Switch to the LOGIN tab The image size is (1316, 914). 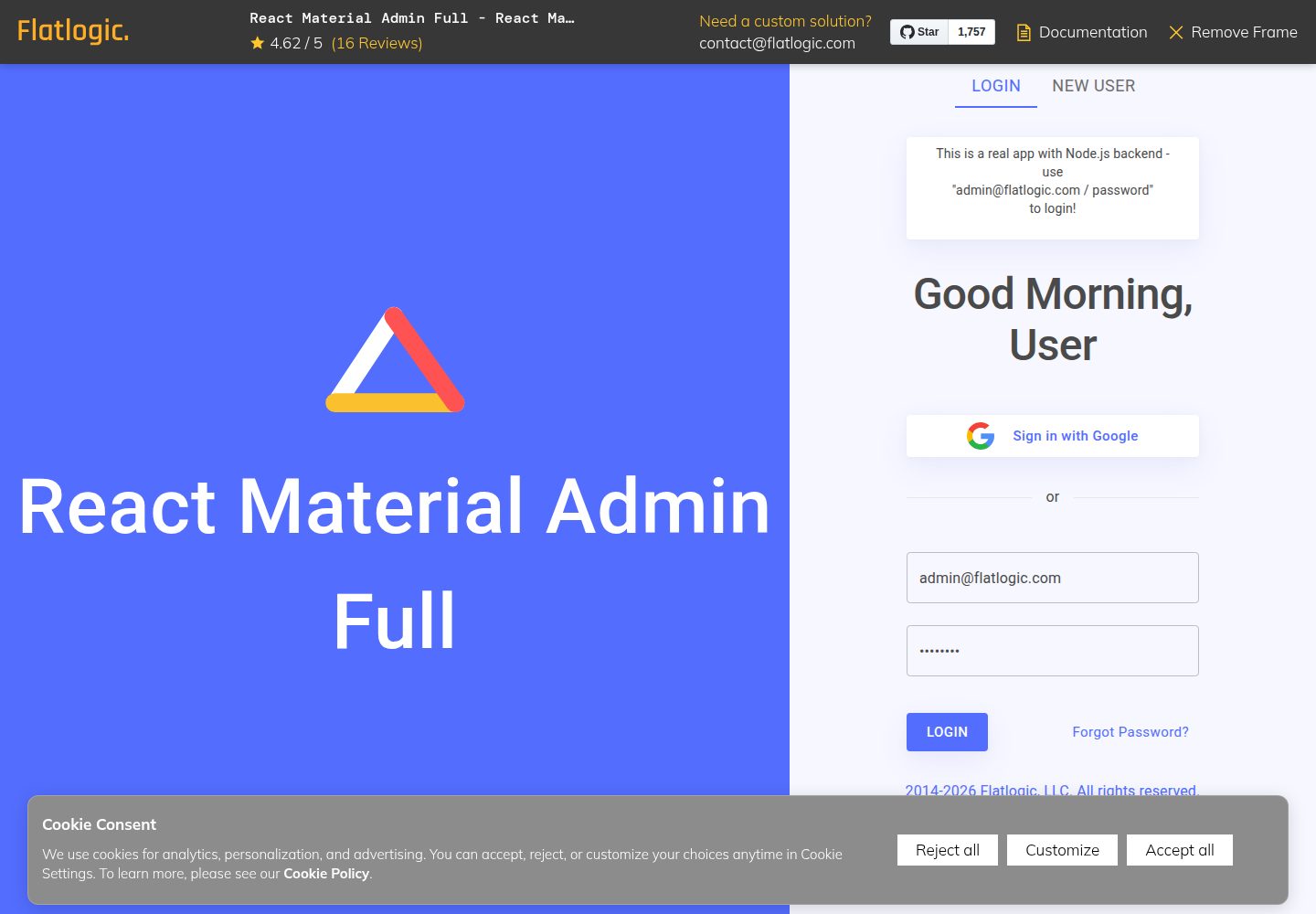(x=996, y=86)
